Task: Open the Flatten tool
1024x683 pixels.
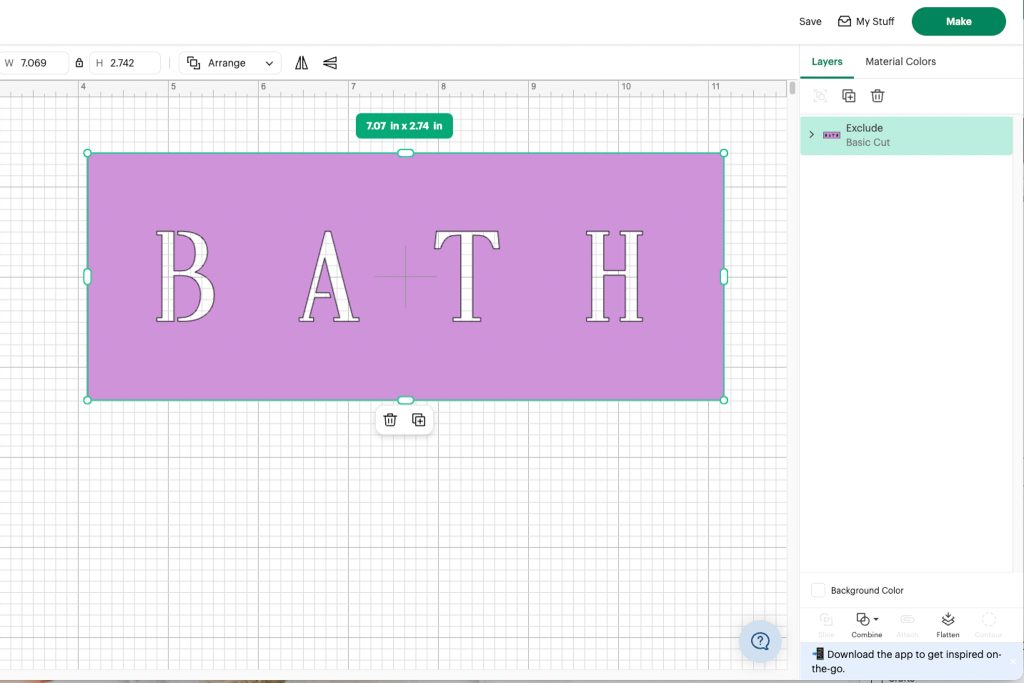Action: point(947,622)
